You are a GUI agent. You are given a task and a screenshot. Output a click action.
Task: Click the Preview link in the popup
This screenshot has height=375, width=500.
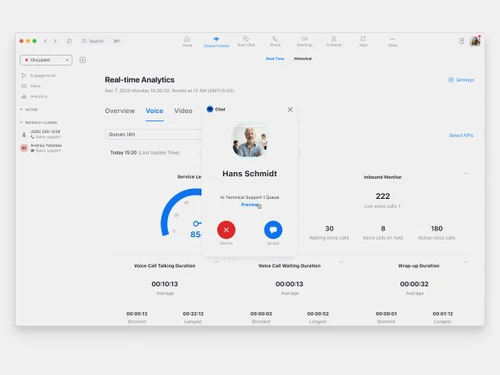pyautogui.click(x=250, y=205)
